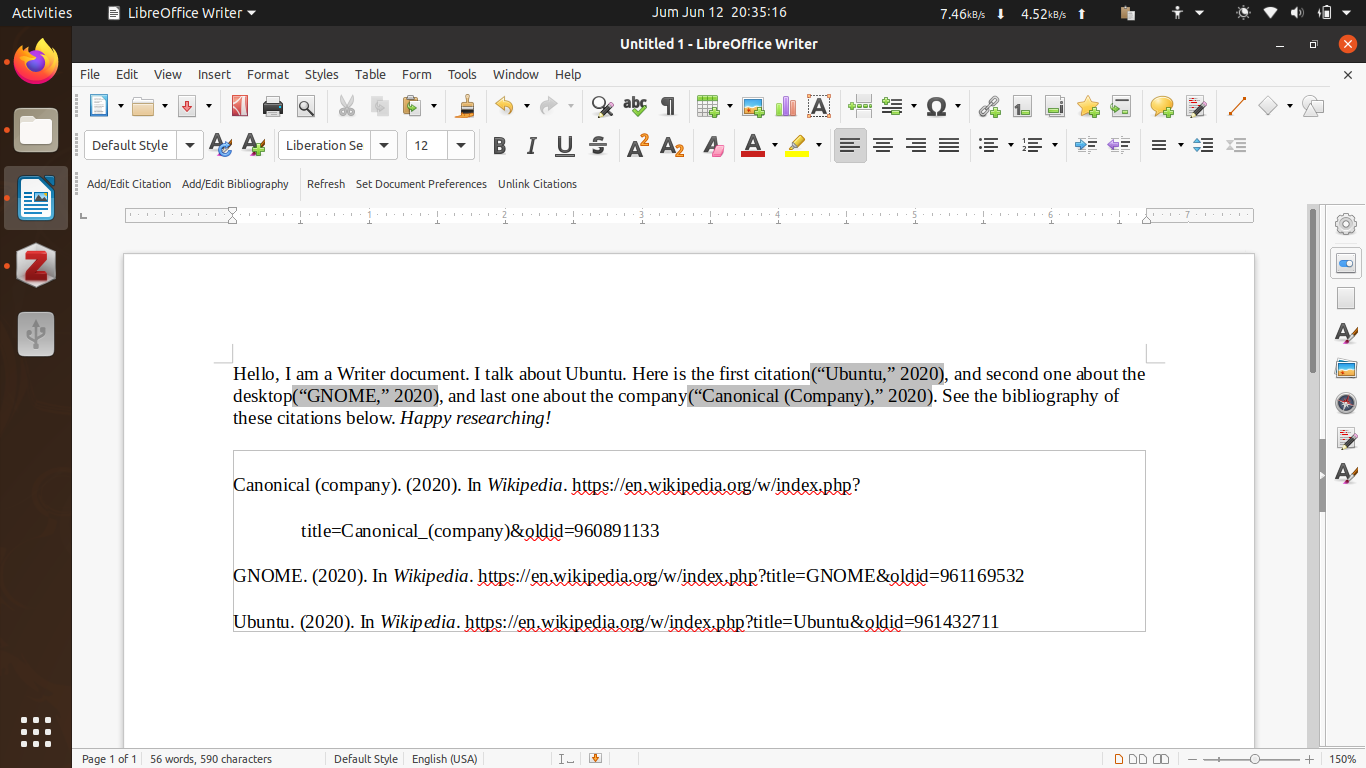Launch Zotero from the Ubuntu dock
Viewport: 1366px width, 768px height.
point(36,265)
